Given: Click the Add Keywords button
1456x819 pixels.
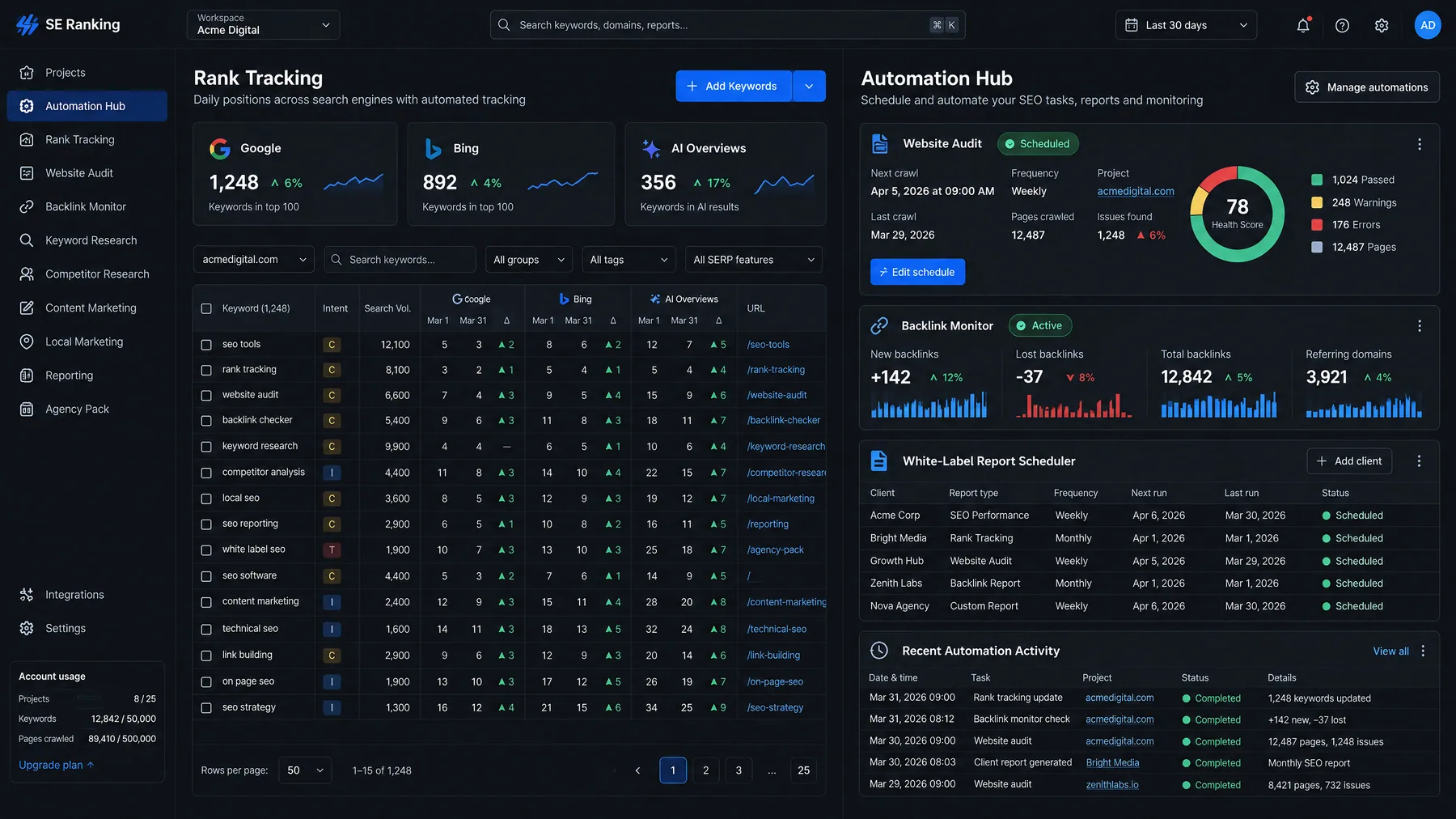Looking at the screenshot, I should tap(733, 86).
